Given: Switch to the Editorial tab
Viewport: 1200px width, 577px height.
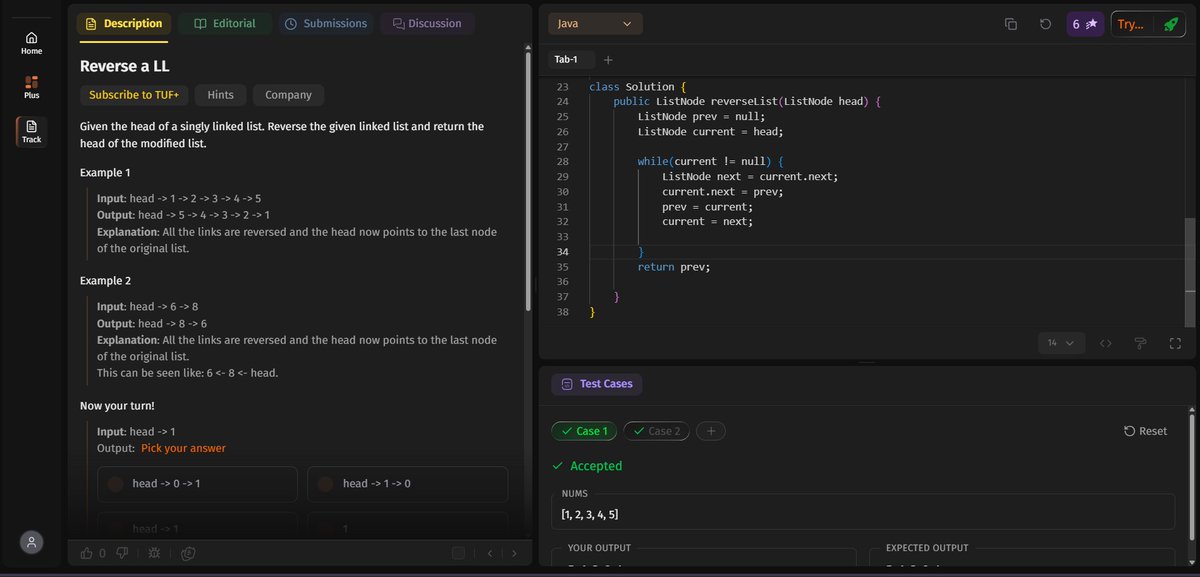Looking at the screenshot, I should coord(225,23).
